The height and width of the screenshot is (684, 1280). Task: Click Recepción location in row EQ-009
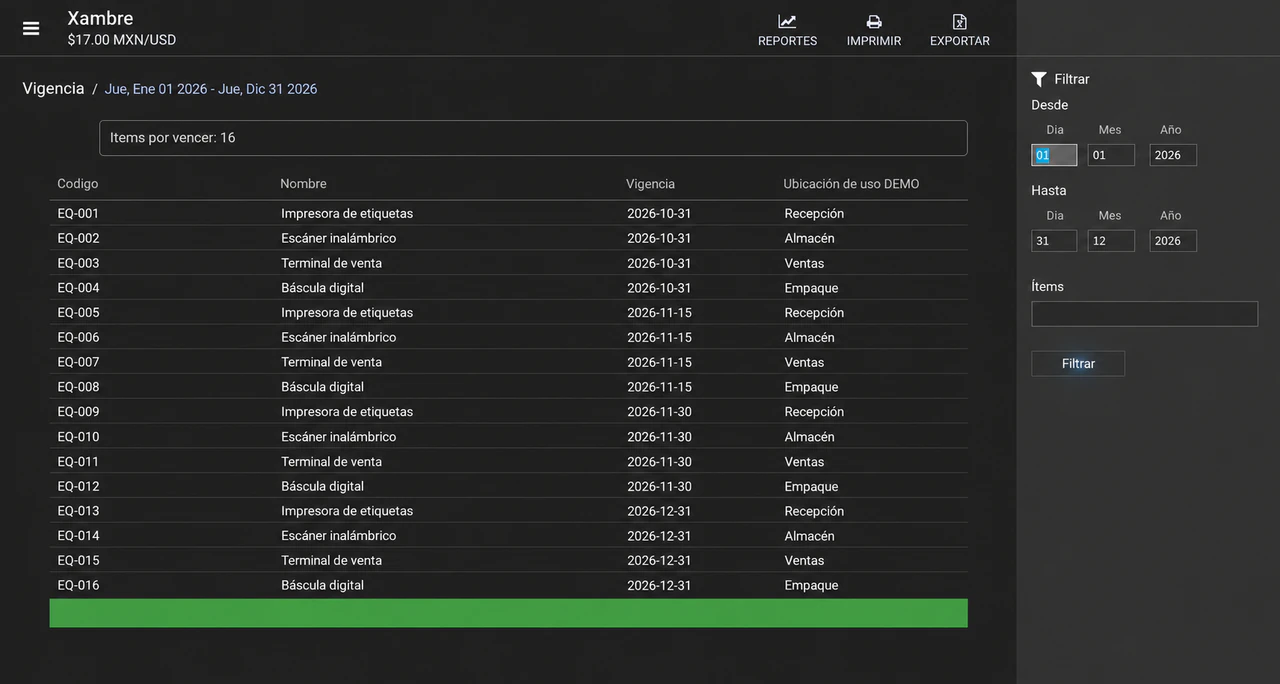(814, 411)
